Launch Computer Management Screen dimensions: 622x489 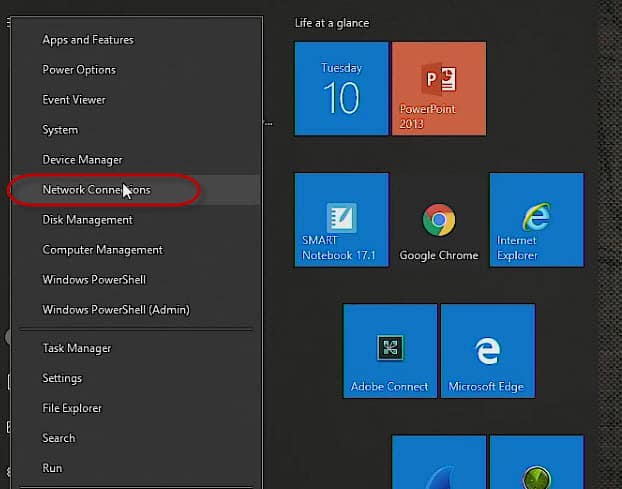point(136,250)
